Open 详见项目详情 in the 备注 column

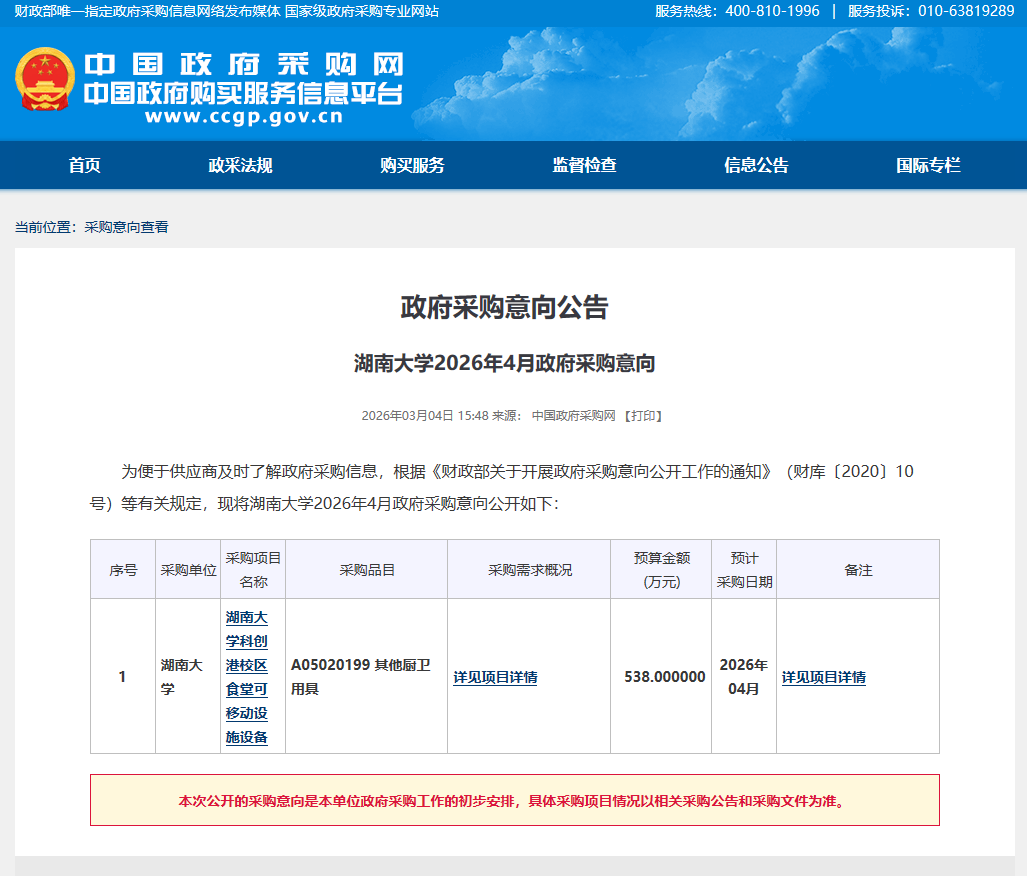[824, 677]
